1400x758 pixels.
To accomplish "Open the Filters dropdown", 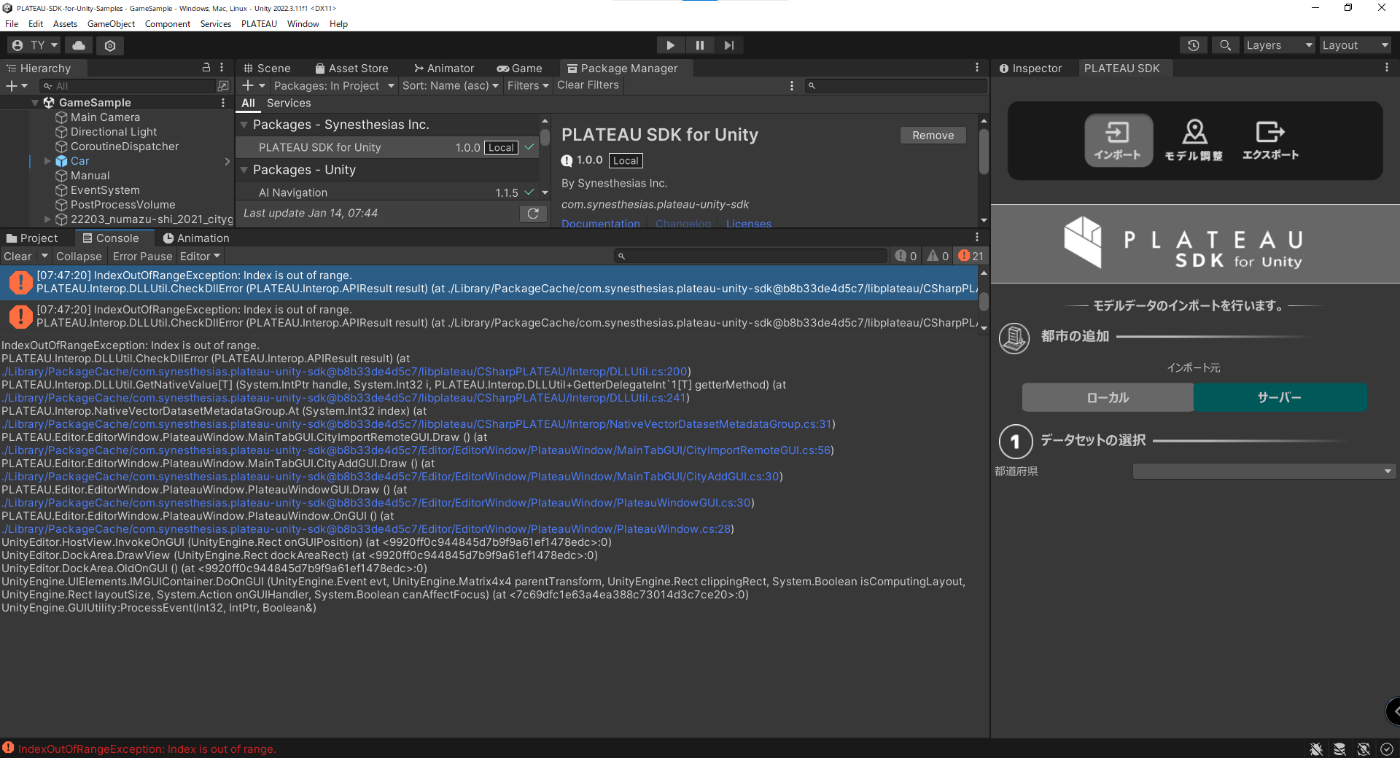I will [528, 86].
